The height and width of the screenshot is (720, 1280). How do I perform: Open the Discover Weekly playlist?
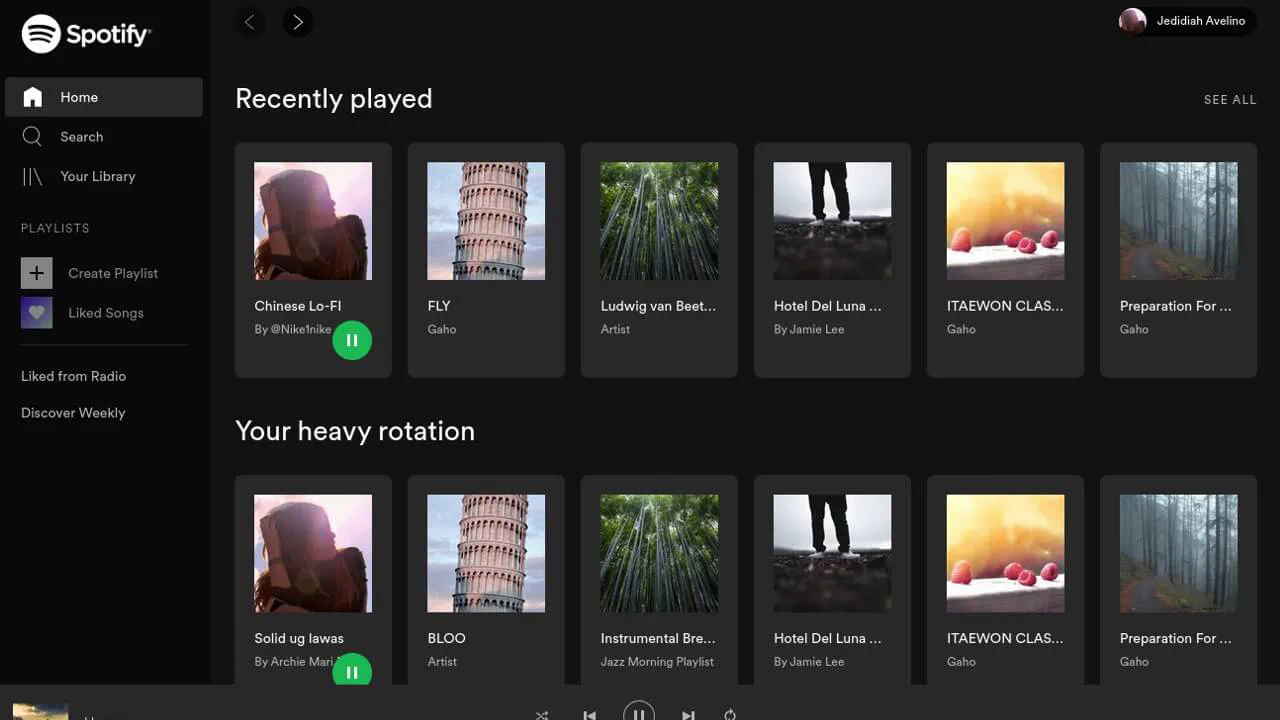click(73, 413)
